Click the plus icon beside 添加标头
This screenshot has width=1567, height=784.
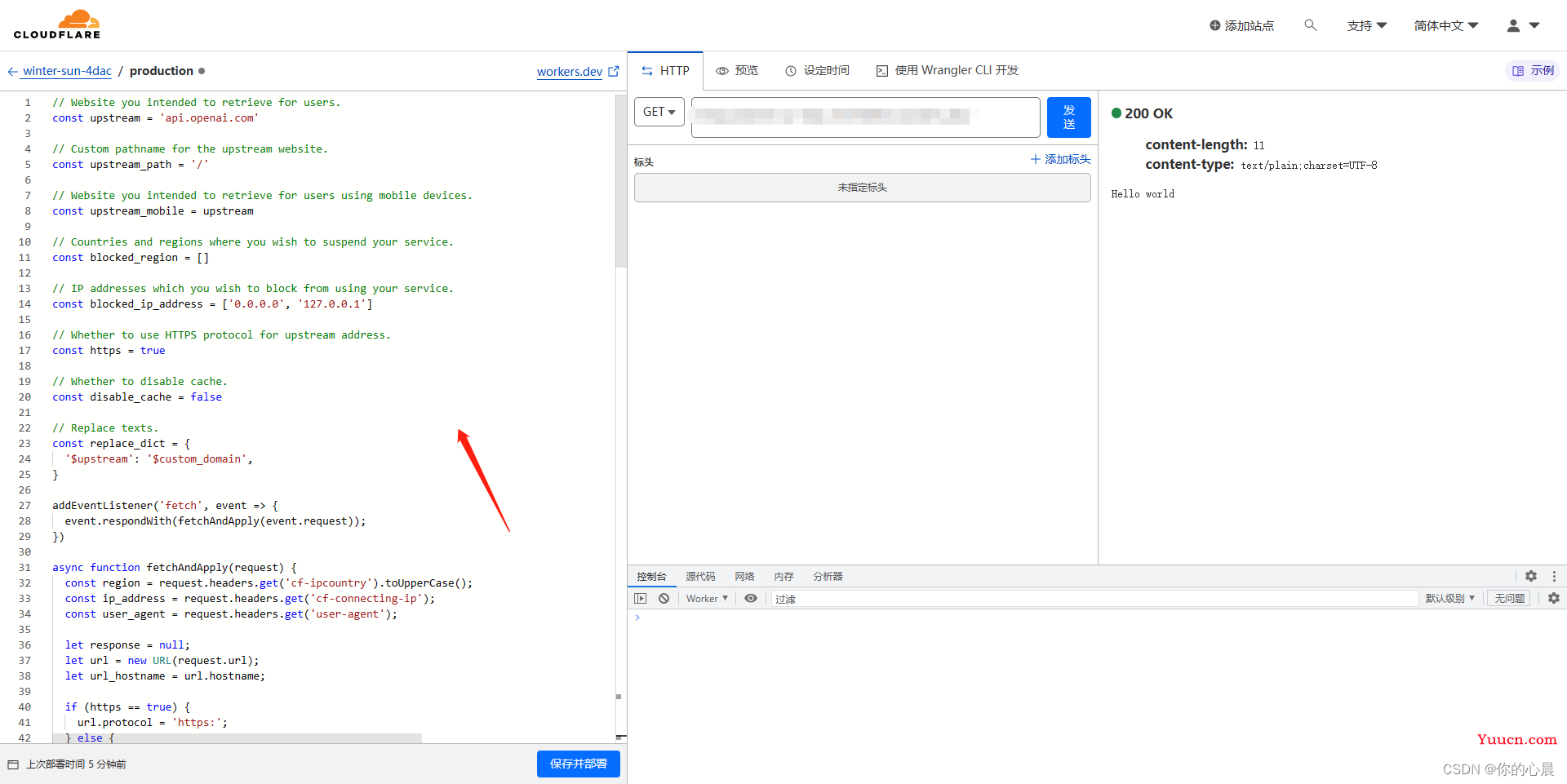pyautogui.click(x=1036, y=159)
